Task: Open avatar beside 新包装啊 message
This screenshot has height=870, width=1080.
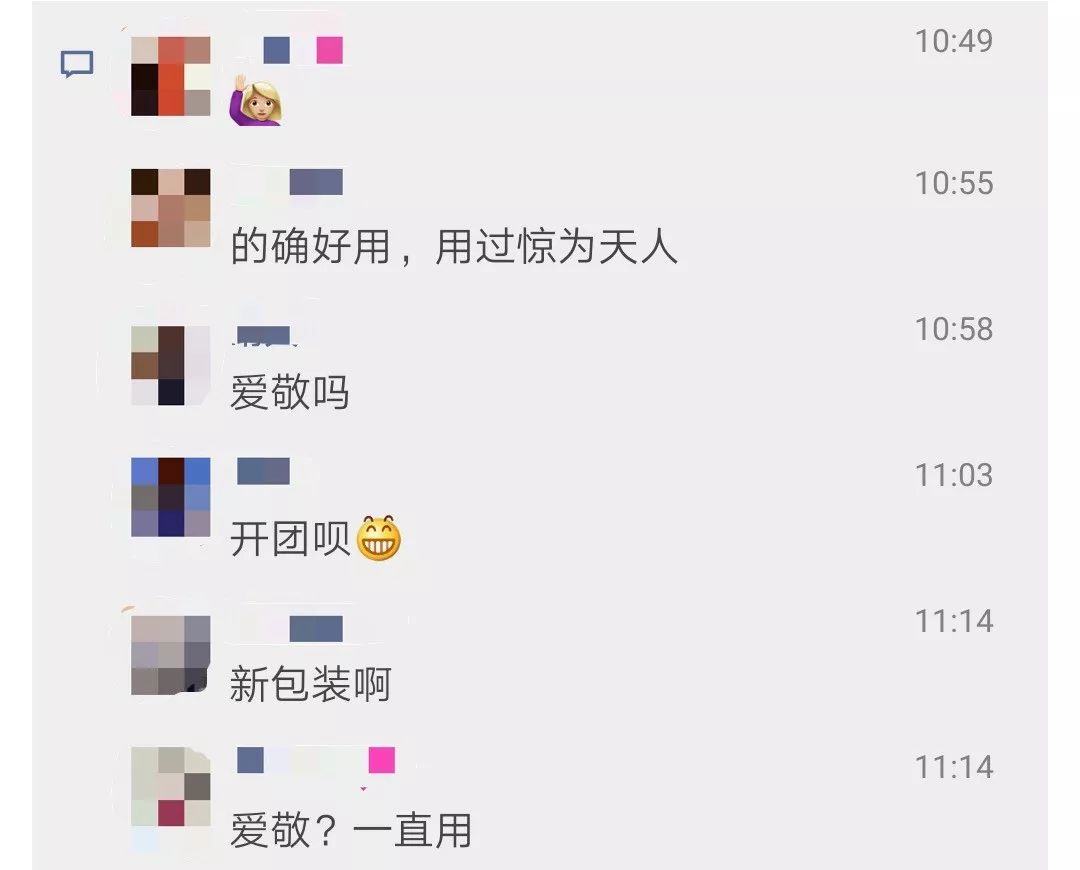Action: tap(171, 654)
